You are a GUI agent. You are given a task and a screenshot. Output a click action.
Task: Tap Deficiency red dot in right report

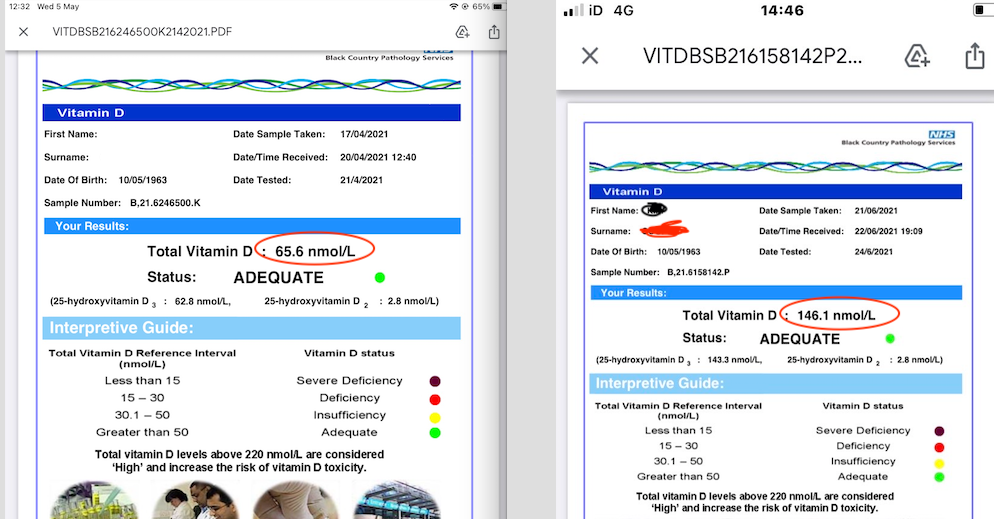tap(939, 447)
